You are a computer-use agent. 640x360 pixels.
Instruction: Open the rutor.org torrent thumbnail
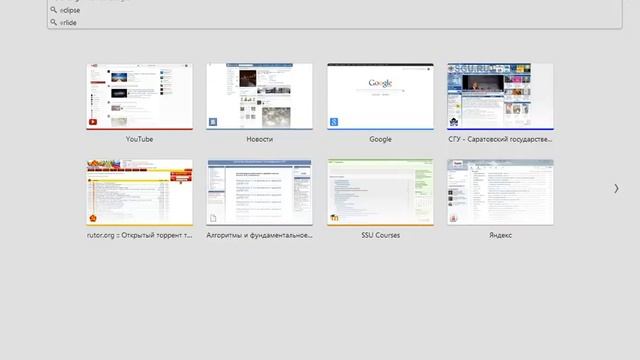click(x=139, y=192)
